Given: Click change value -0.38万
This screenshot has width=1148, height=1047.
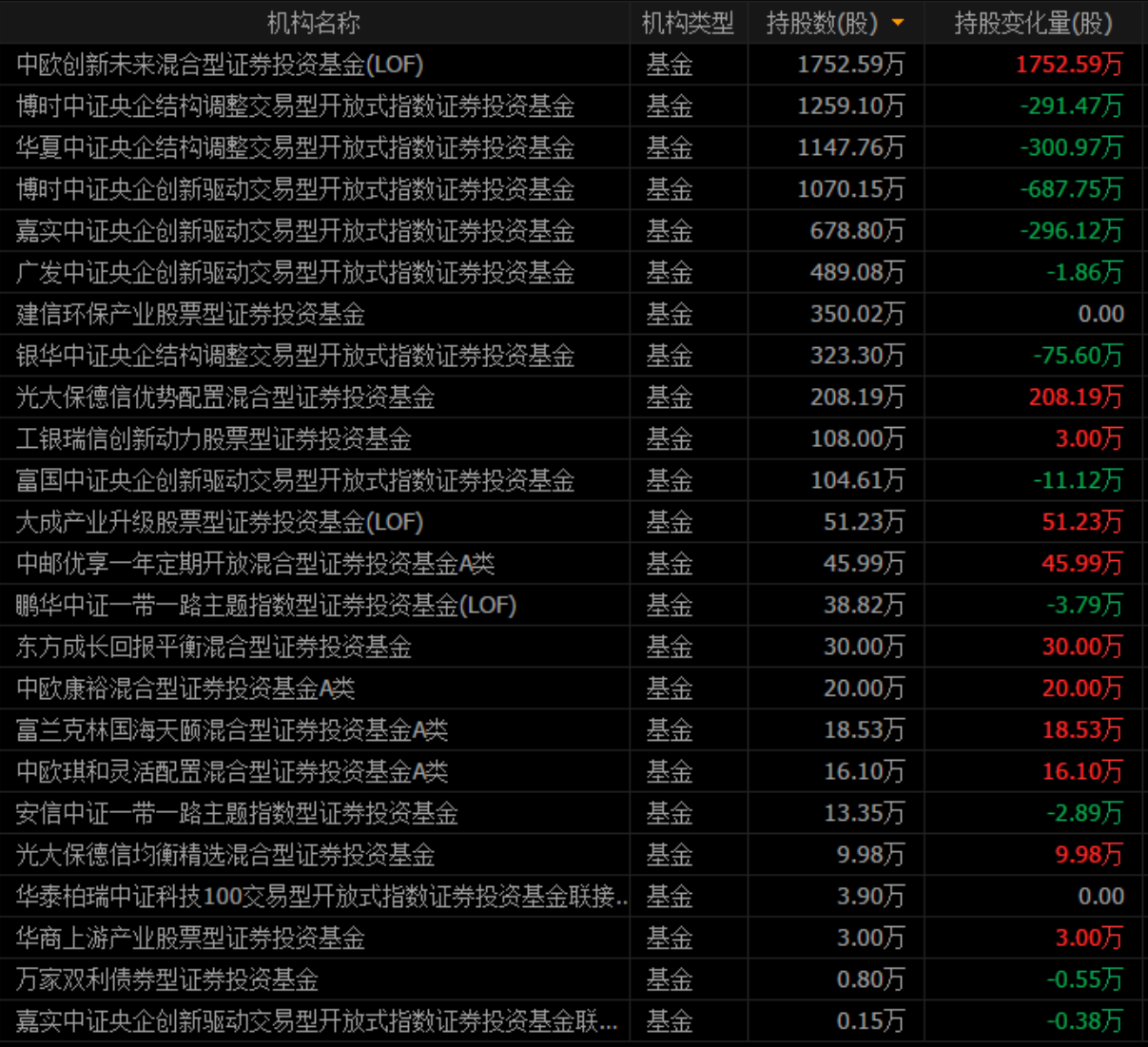Looking at the screenshot, I should pyautogui.click(x=1085, y=1021).
